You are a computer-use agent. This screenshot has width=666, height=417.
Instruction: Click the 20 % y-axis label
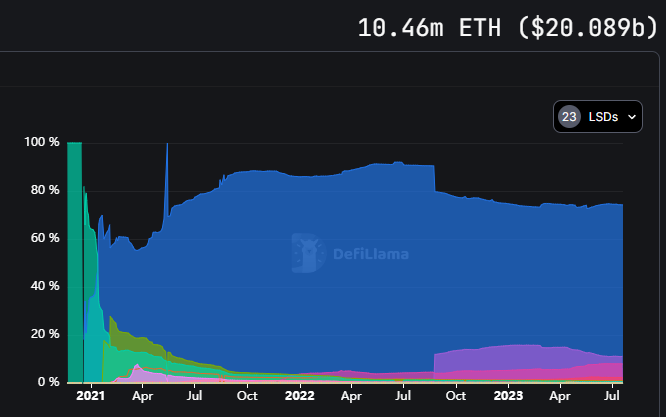tap(44, 334)
